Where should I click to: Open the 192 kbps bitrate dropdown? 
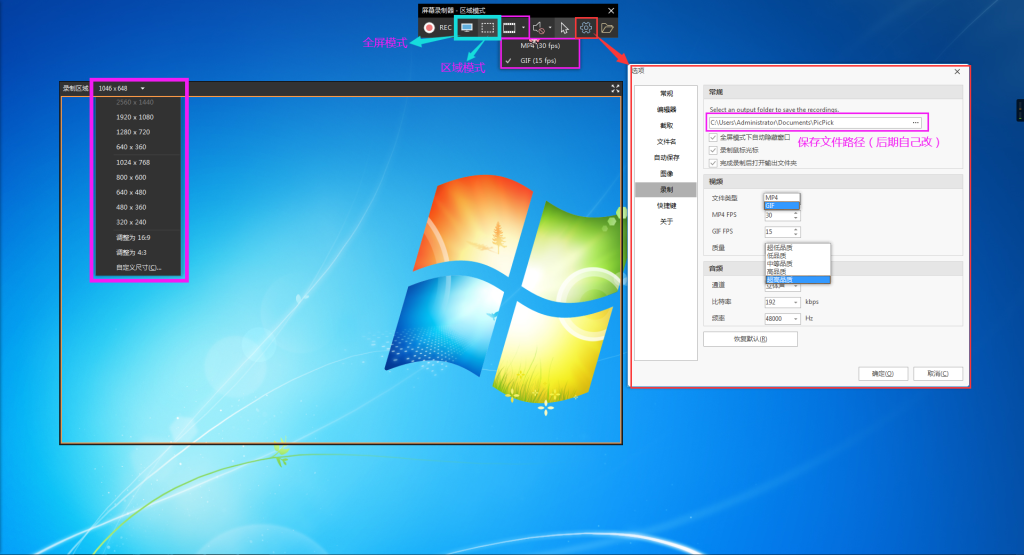(781, 301)
